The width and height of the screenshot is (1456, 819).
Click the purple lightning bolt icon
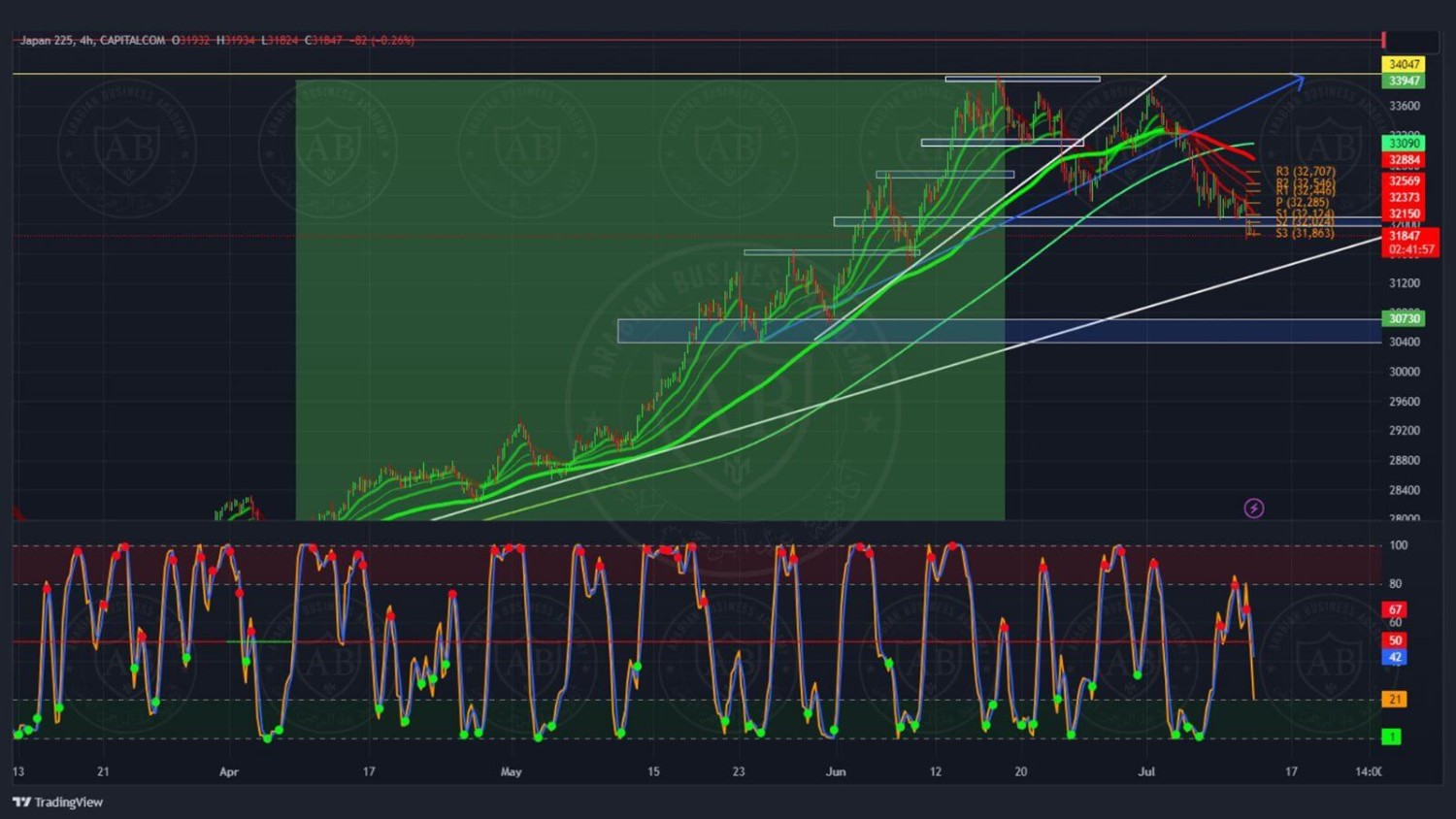click(x=1253, y=508)
